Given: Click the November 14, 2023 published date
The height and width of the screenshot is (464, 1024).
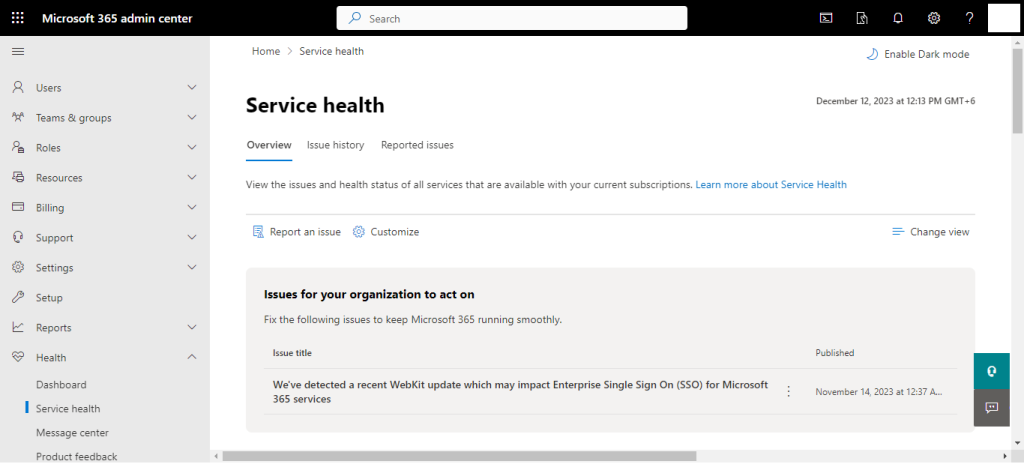Looking at the screenshot, I should click(879, 392).
